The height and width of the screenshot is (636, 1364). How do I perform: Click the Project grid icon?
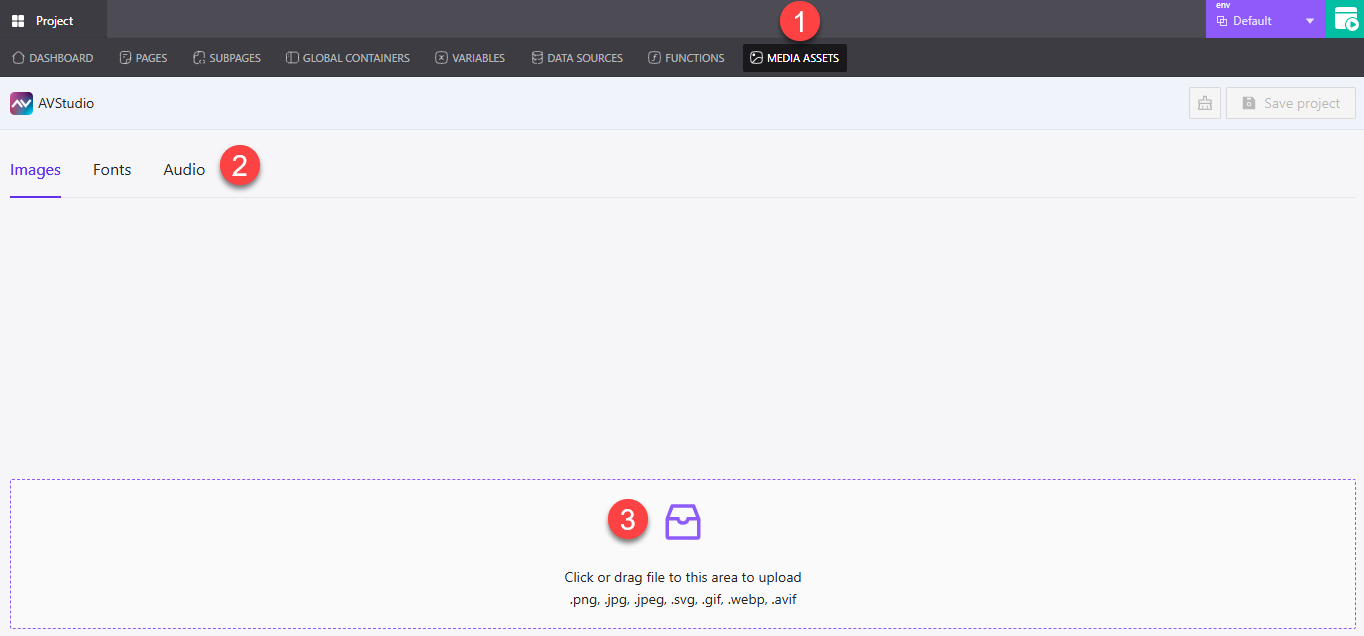(x=18, y=21)
